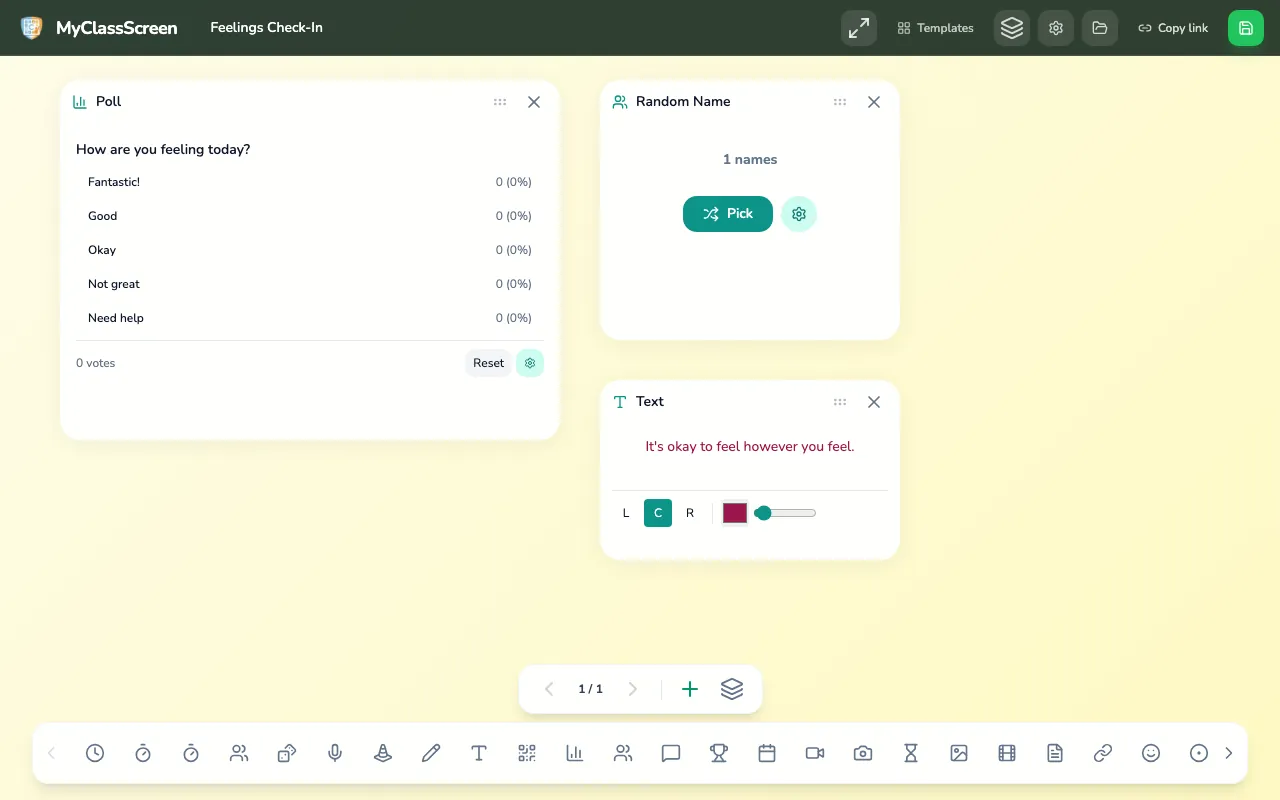The height and width of the screenshot is (800, 1280).
Task: Go to next page using page navigator arrow
Action: (x=632, y=689)
